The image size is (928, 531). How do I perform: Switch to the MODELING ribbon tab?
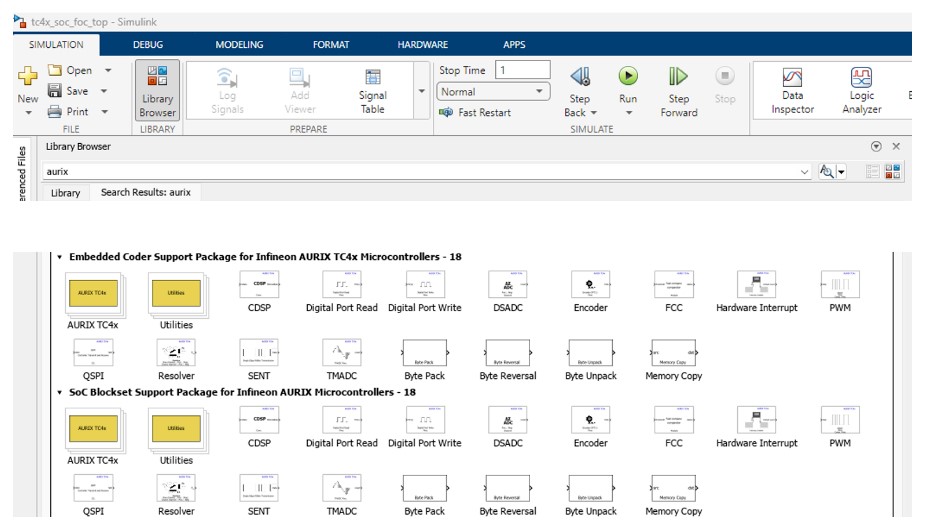tap(239, 44)
